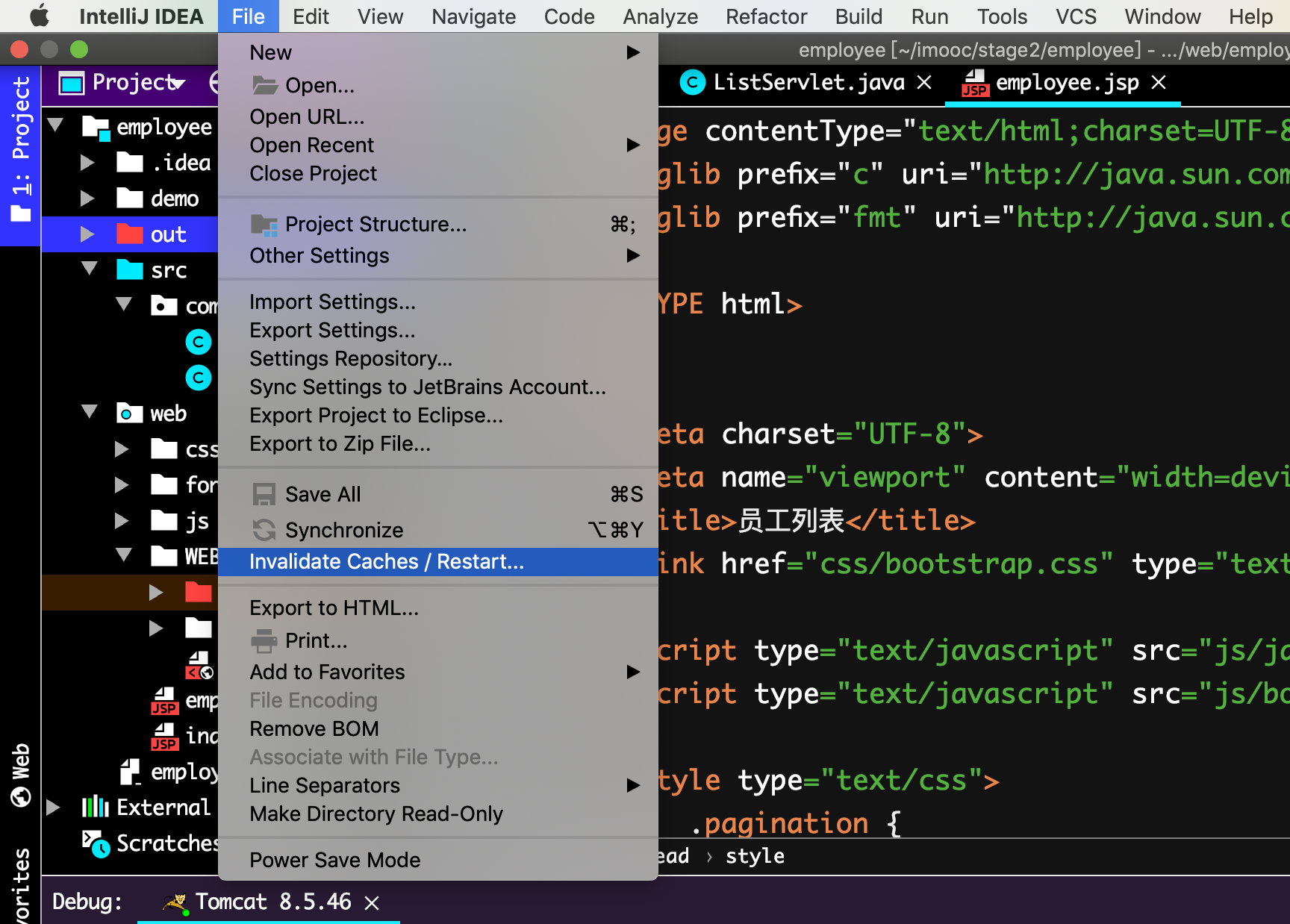Open the Edit menu

[311, 16]
